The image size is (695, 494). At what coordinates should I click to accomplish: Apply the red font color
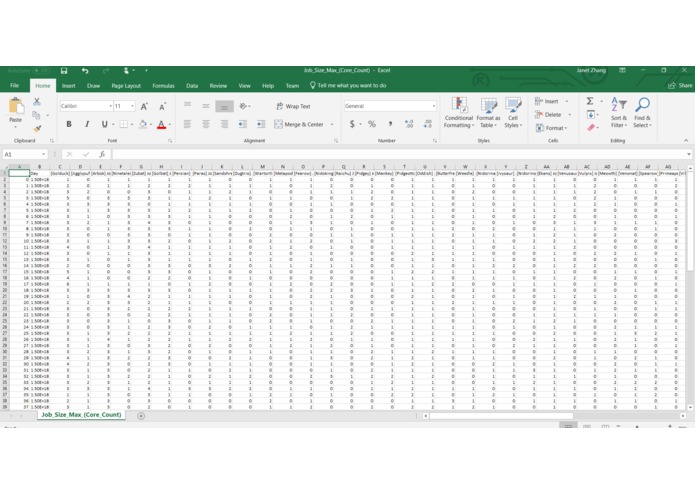click(x=161, y=124)
